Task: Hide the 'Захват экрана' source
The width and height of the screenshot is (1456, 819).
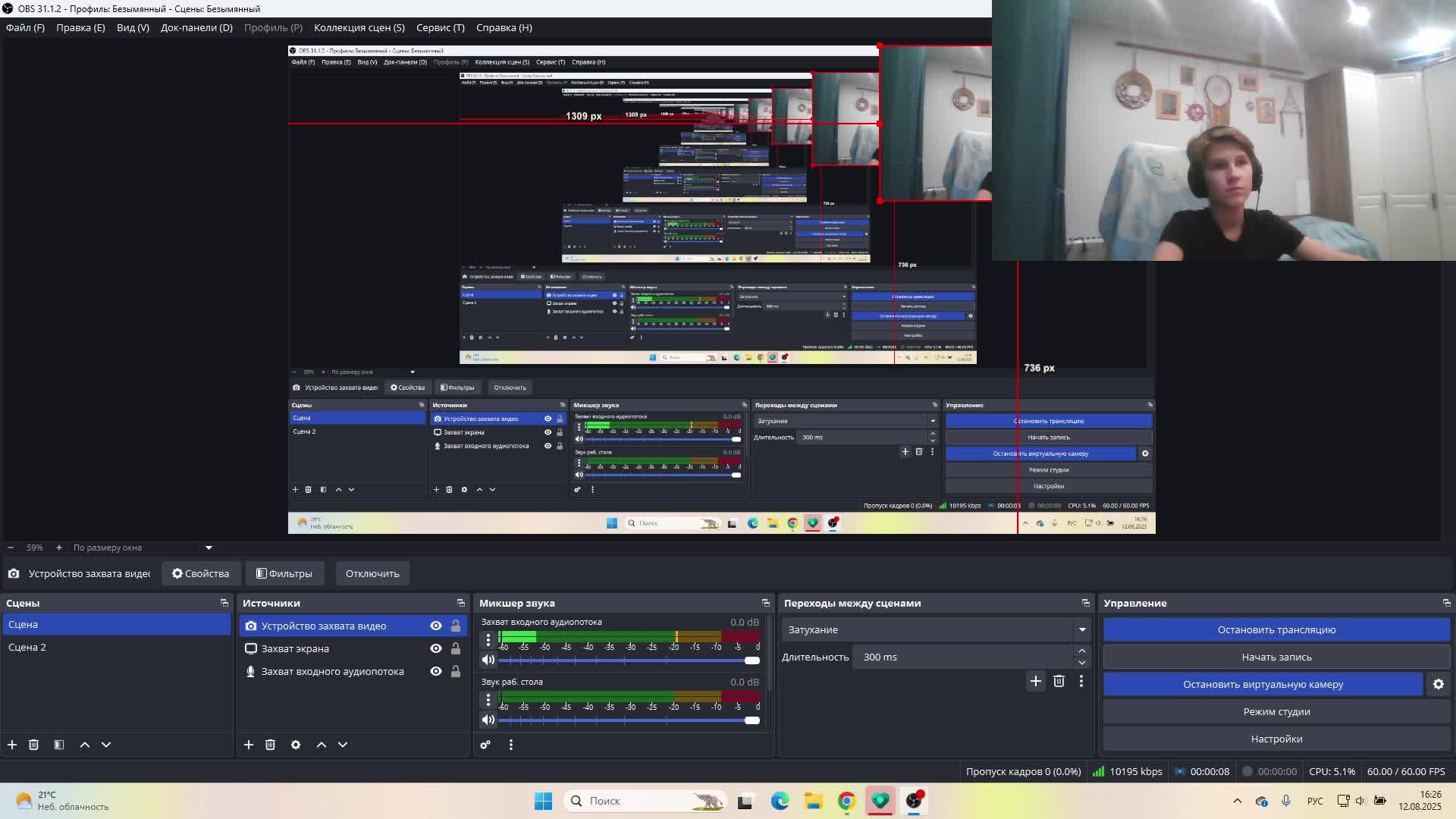Action: tap(436, 648)
